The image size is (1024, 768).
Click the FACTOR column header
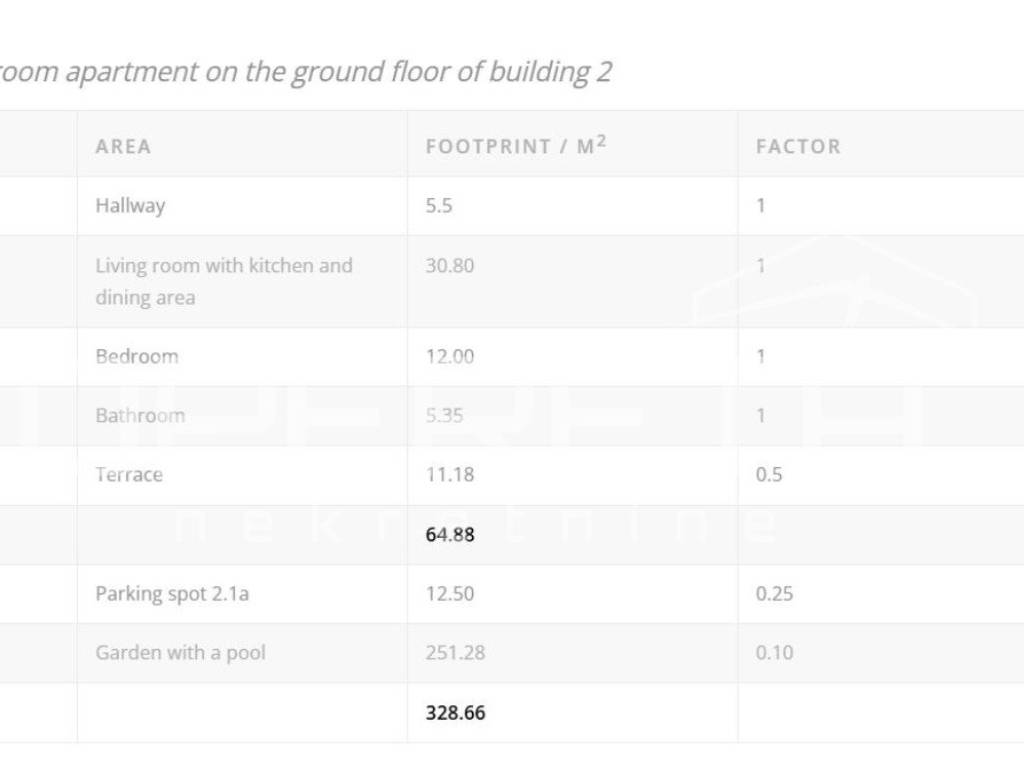(798, 146)
